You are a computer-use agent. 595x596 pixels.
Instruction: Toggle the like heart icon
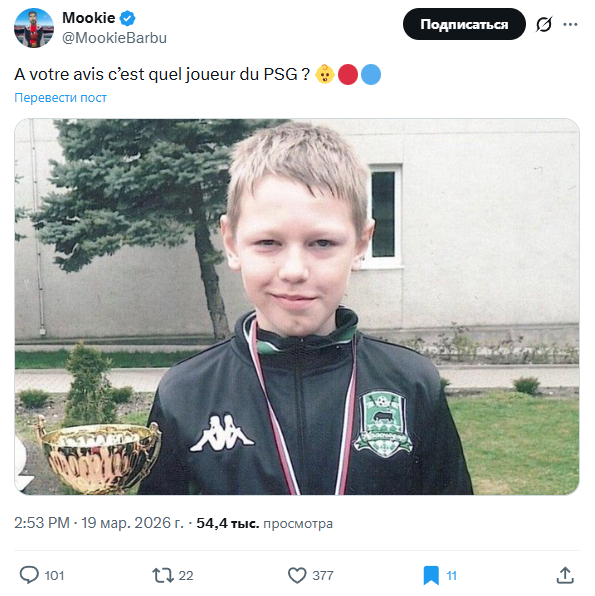[297, 575]
